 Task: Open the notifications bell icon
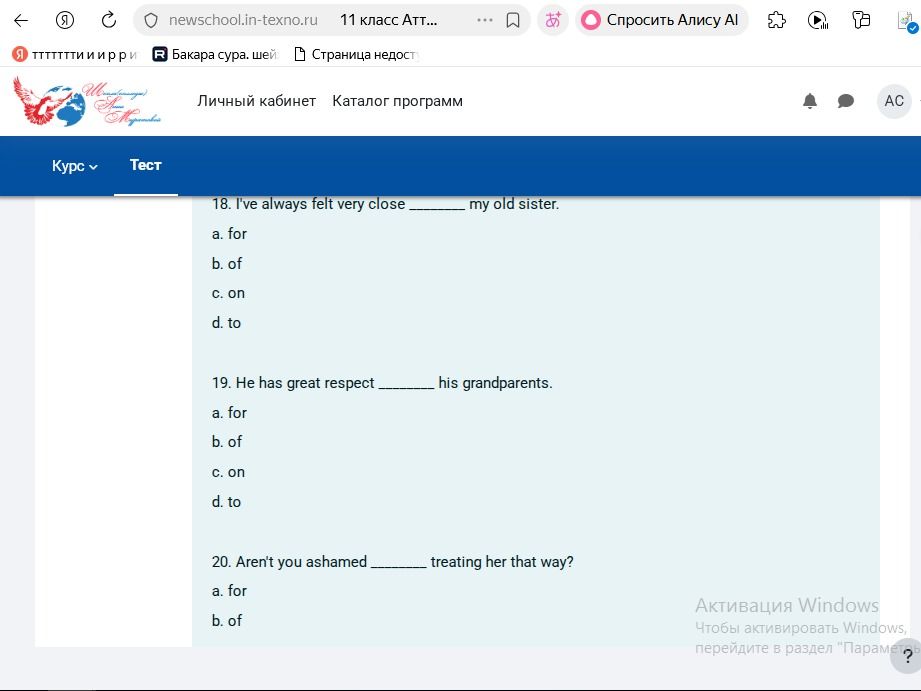(809, 101)
